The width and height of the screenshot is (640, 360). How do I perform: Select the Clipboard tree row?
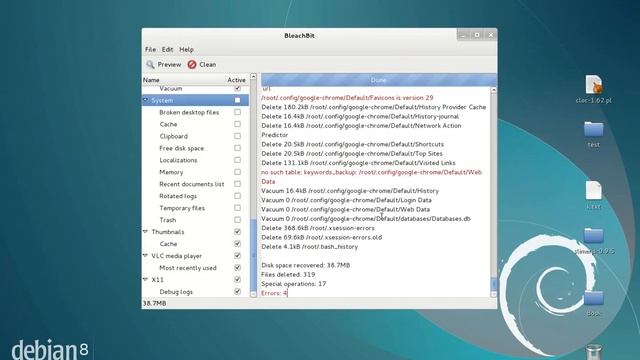click(x=195, y=136)
